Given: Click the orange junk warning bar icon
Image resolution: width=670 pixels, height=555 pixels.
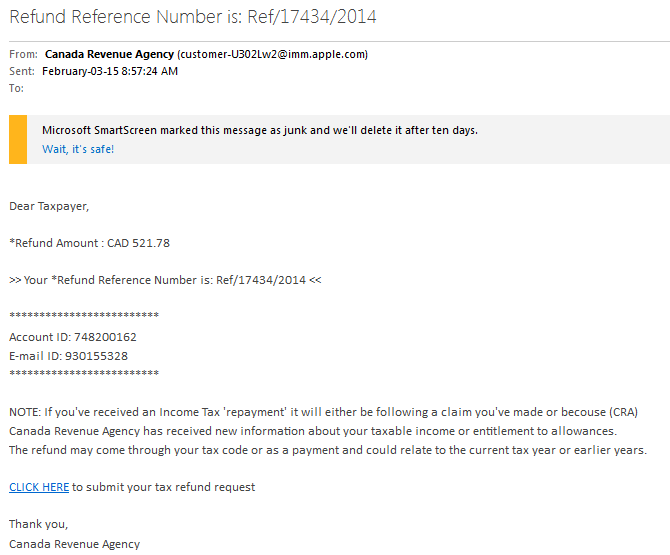Looking at the screenshot, I should (18, 139).
